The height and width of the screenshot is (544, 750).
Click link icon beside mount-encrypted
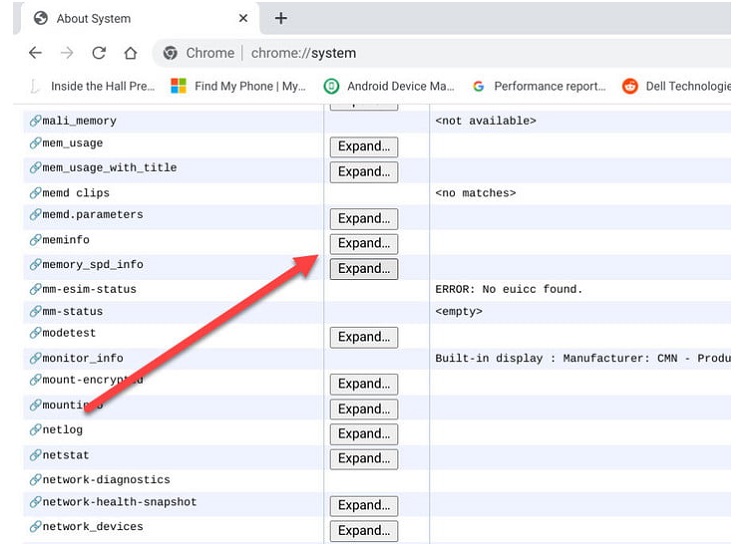(35, 380)
